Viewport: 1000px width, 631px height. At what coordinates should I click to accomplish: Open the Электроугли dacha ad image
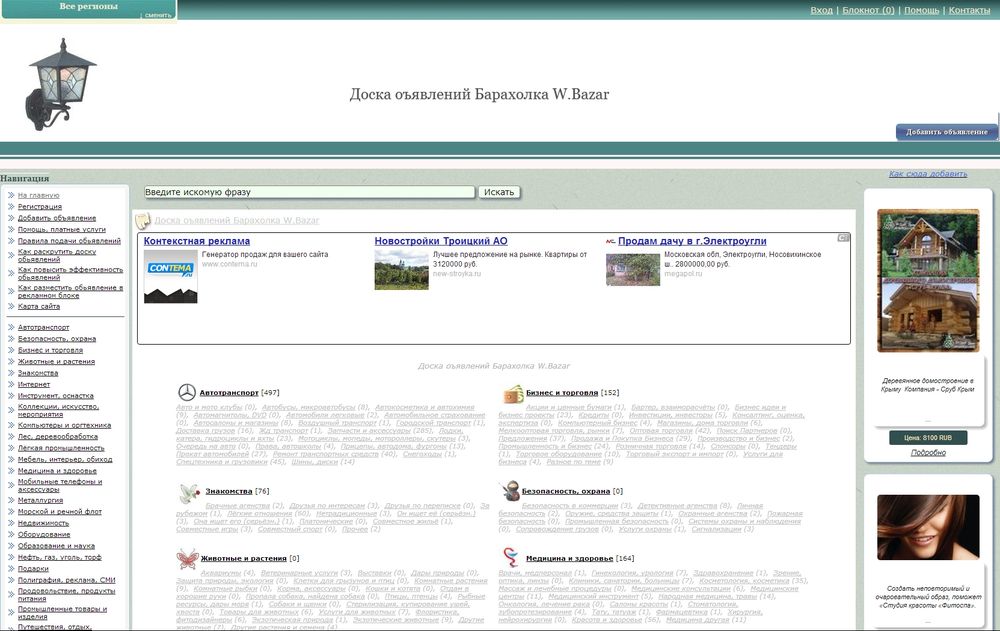633,269
